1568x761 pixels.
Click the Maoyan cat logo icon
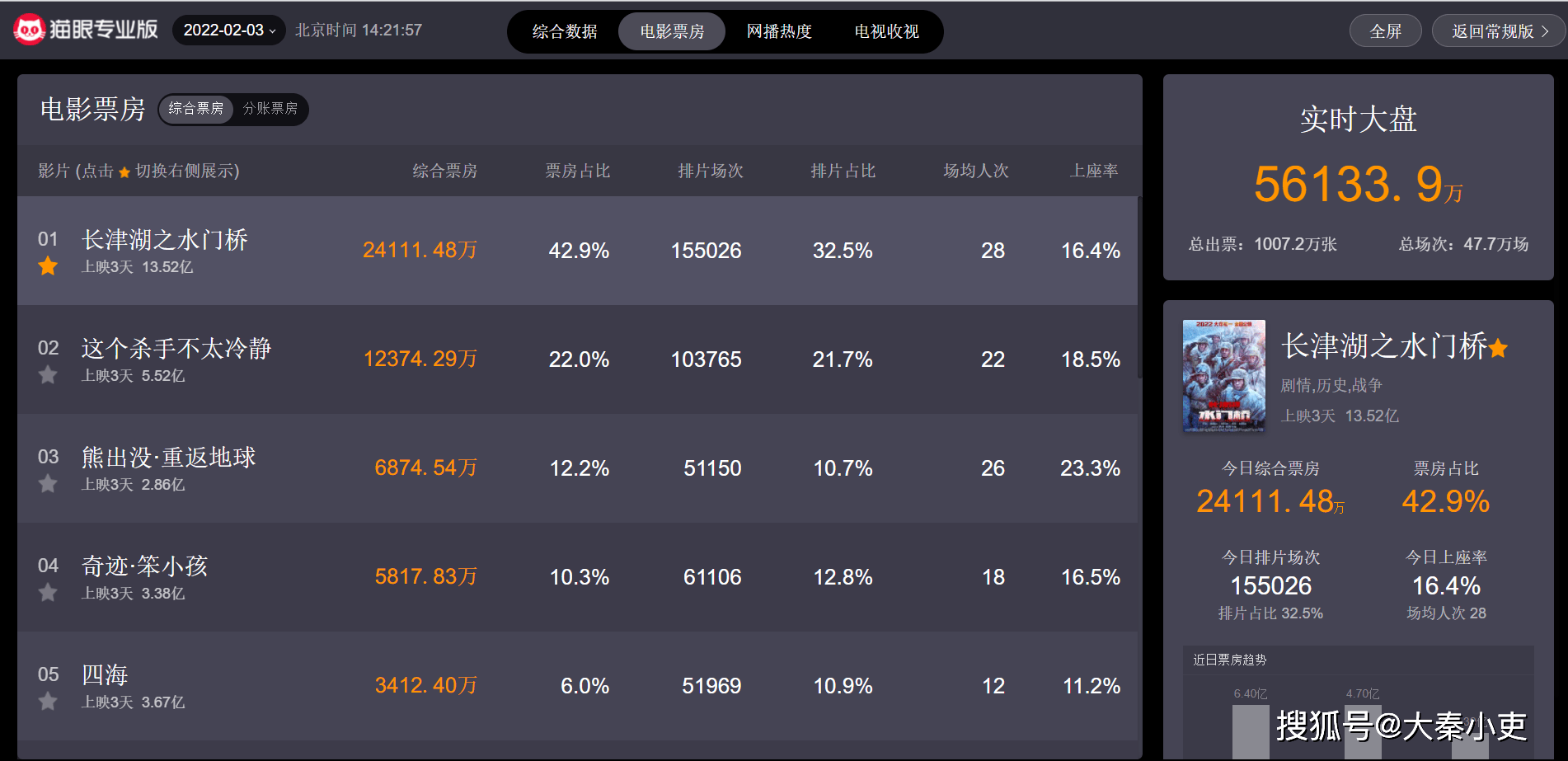(x=29, y=31)
